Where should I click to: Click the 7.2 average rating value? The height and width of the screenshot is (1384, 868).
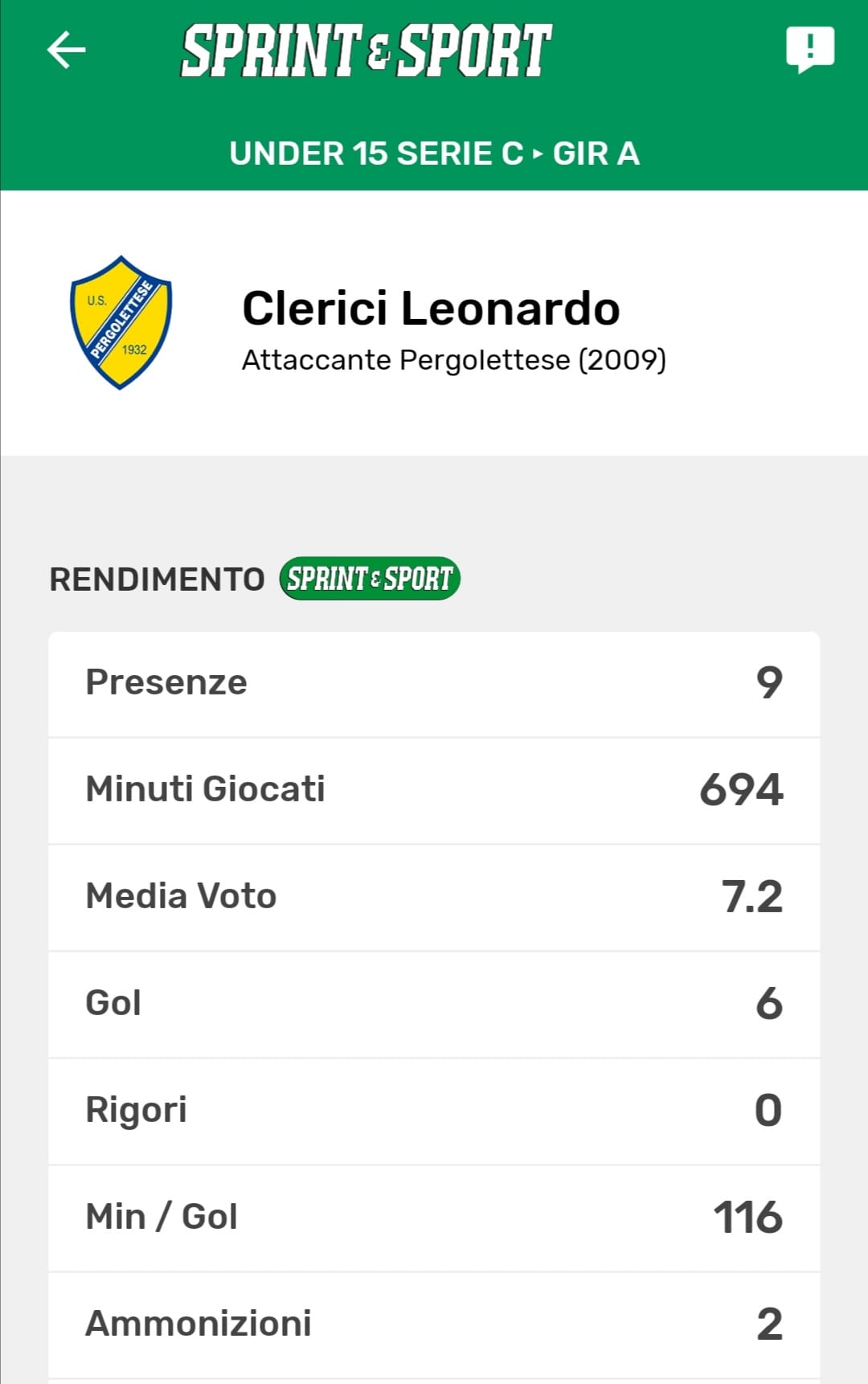(752, 897)
